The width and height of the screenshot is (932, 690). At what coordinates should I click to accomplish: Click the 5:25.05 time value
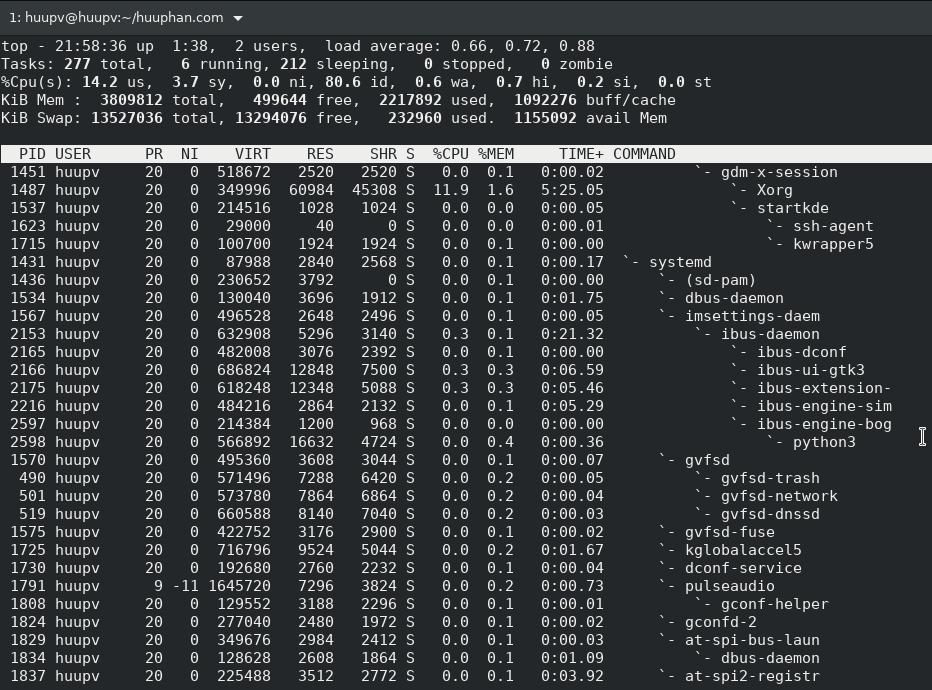point(572,190)
